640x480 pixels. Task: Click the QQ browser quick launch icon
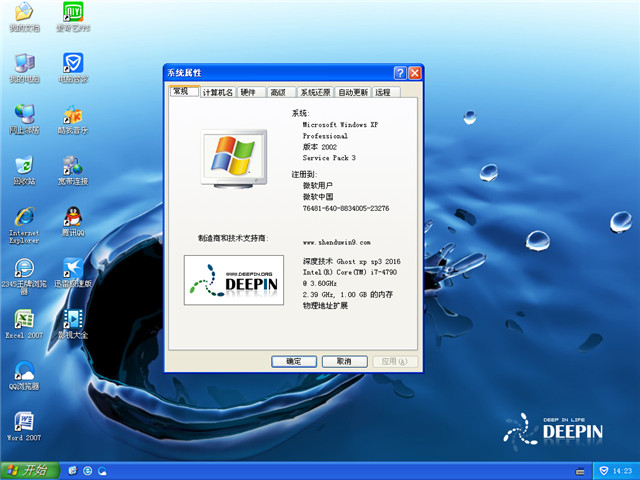102,471
